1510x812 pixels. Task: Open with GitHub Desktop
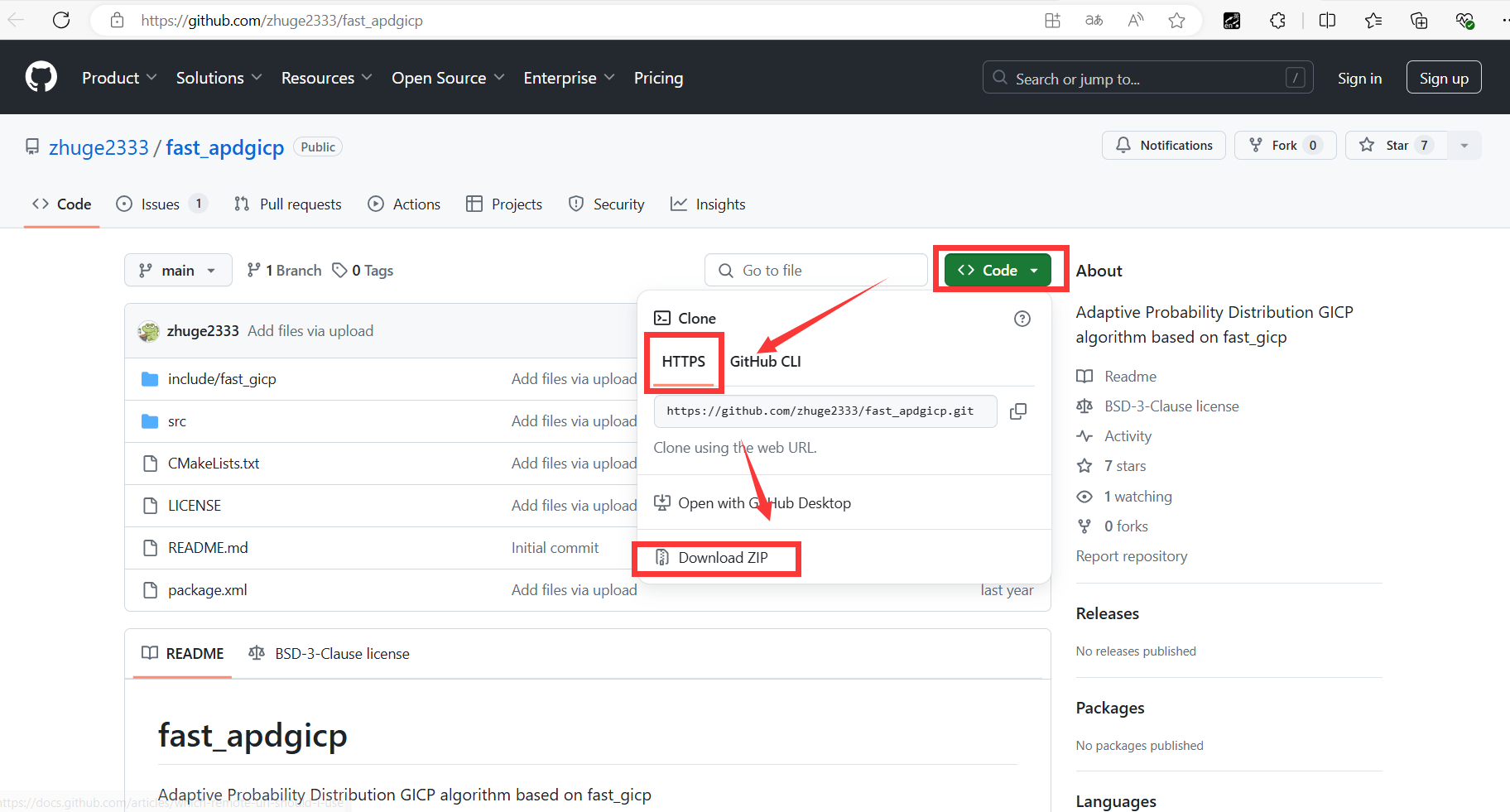click(753, 503)
